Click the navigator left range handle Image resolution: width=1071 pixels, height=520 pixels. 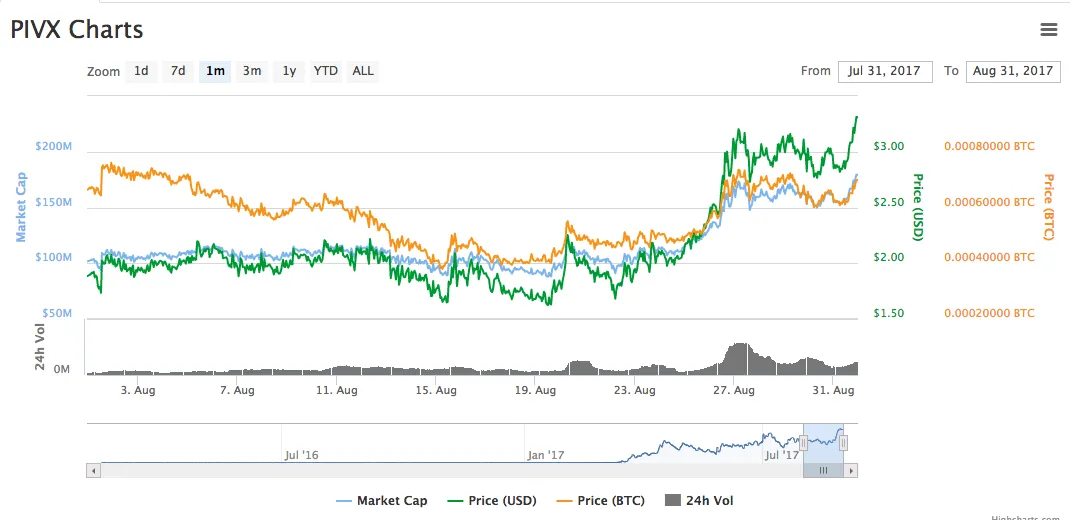804,443
